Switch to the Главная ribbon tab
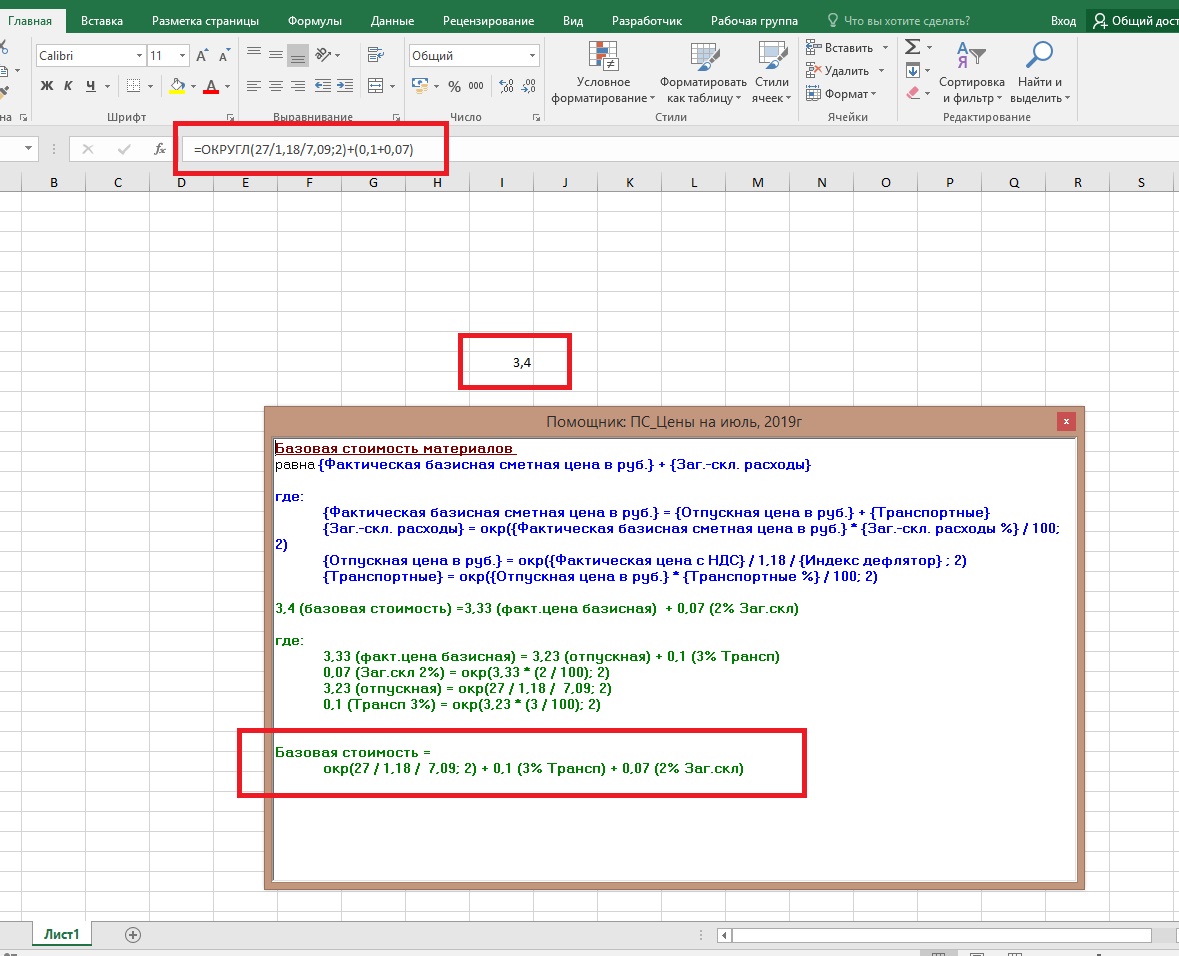Image resolution: width=1179 pixels, height=956 pixels. [x=30, y=20]
